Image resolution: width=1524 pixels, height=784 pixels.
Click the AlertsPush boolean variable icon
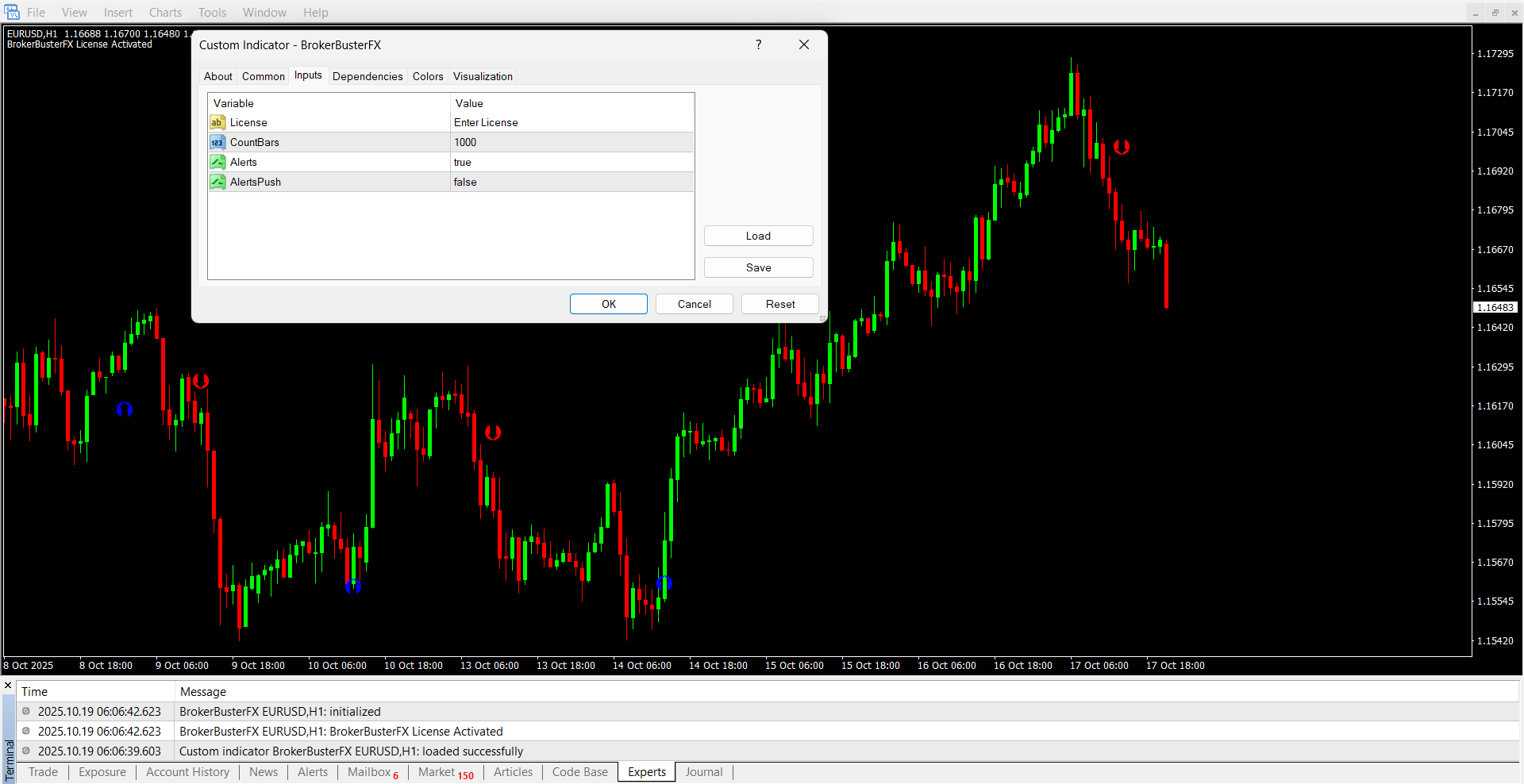click(x=217, y=182)
